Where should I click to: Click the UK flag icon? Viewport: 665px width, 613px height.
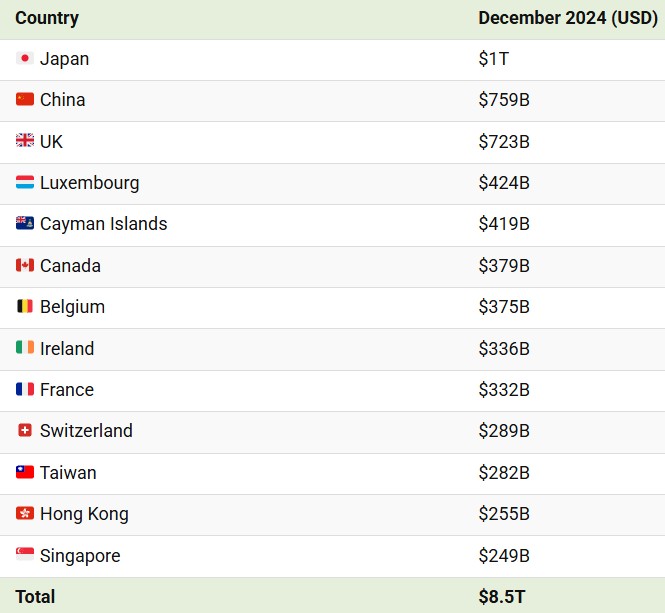25,142
